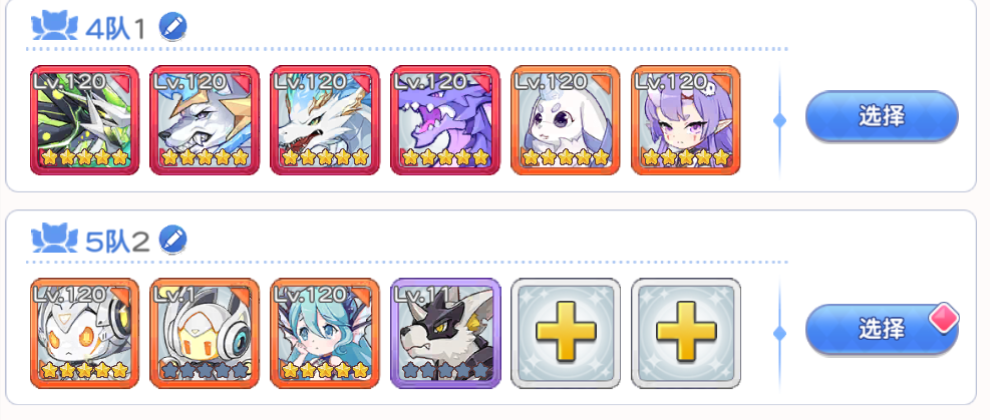
Task: Click the cat emblem beside 5队2
Action: [x=54, y=240]
